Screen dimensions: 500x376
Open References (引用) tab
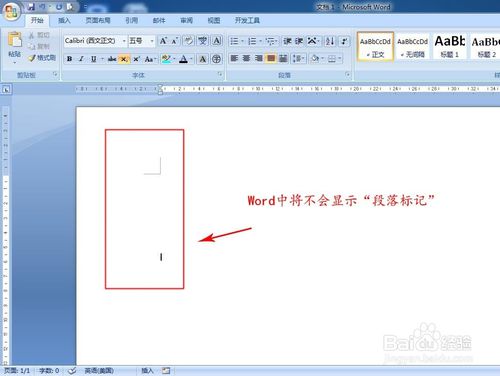pyautogui.click(x=132, y=20)
